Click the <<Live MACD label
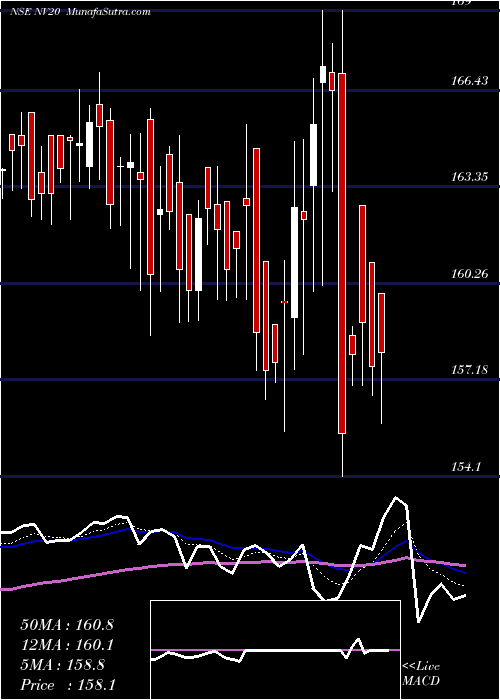This screenshot has width=500, height=700. (x=421, y=673)
